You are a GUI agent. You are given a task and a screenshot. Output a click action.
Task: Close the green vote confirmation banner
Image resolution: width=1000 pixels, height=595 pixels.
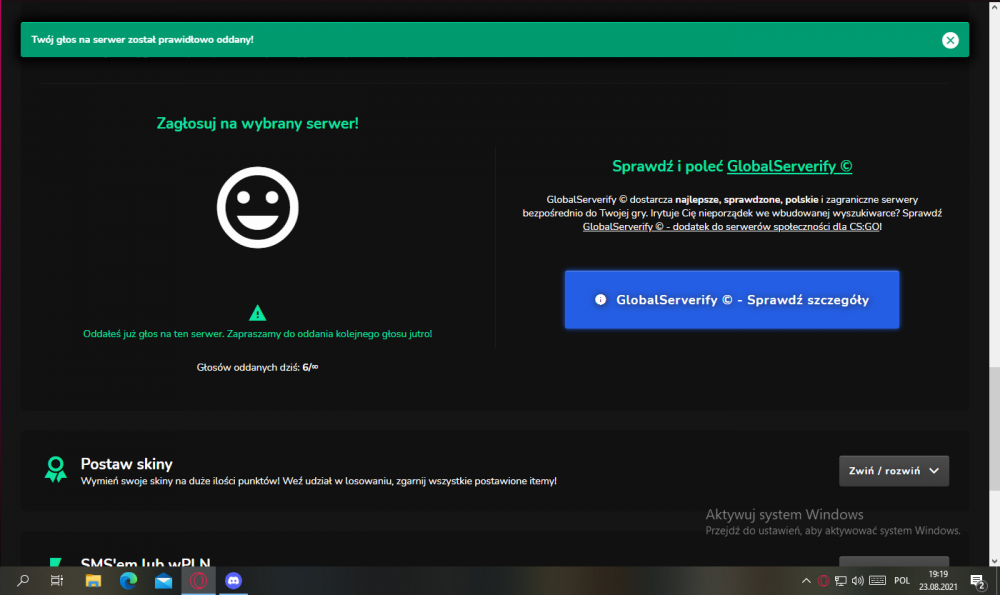950,40
